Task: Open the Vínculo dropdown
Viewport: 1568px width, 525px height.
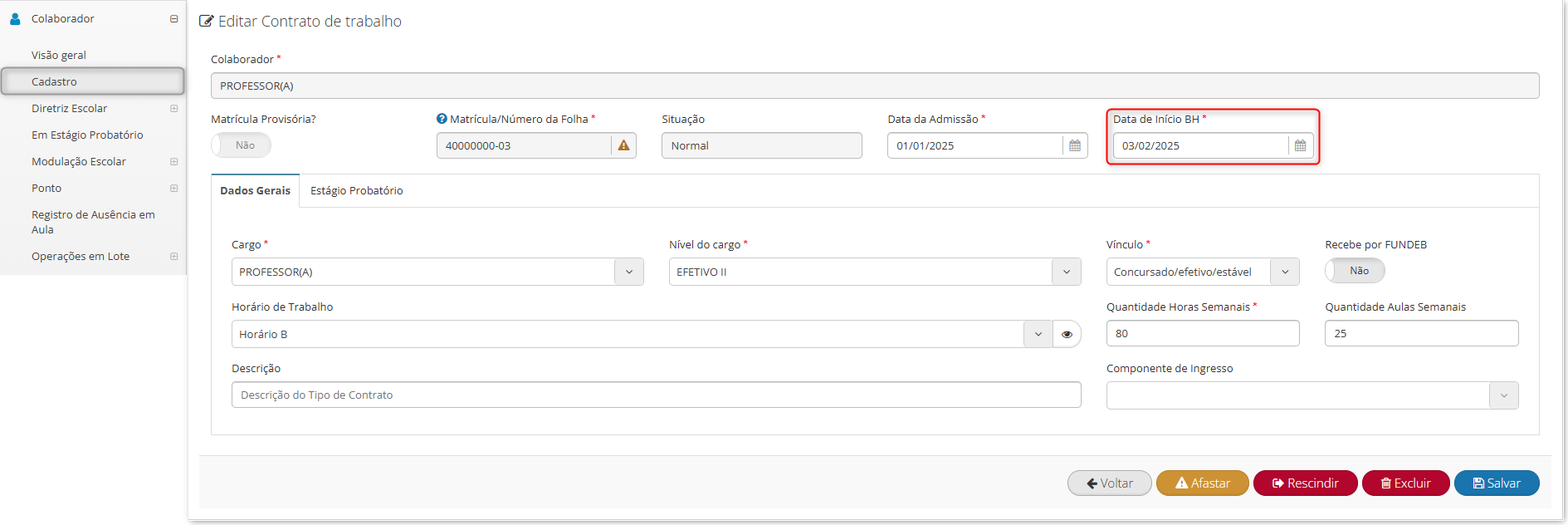Action: pos(1203,272)
